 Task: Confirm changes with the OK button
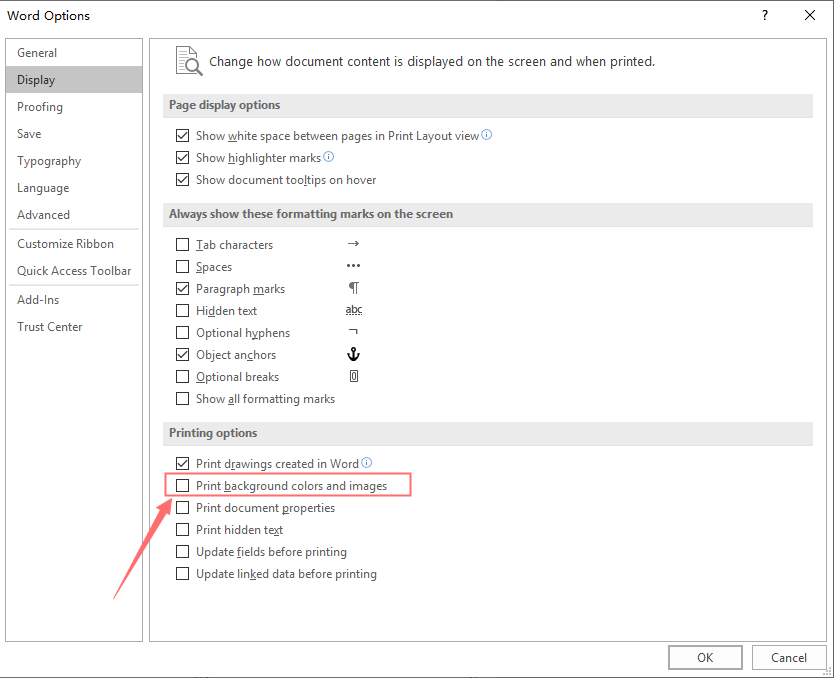pyautogui.click(x=705, y=658)
